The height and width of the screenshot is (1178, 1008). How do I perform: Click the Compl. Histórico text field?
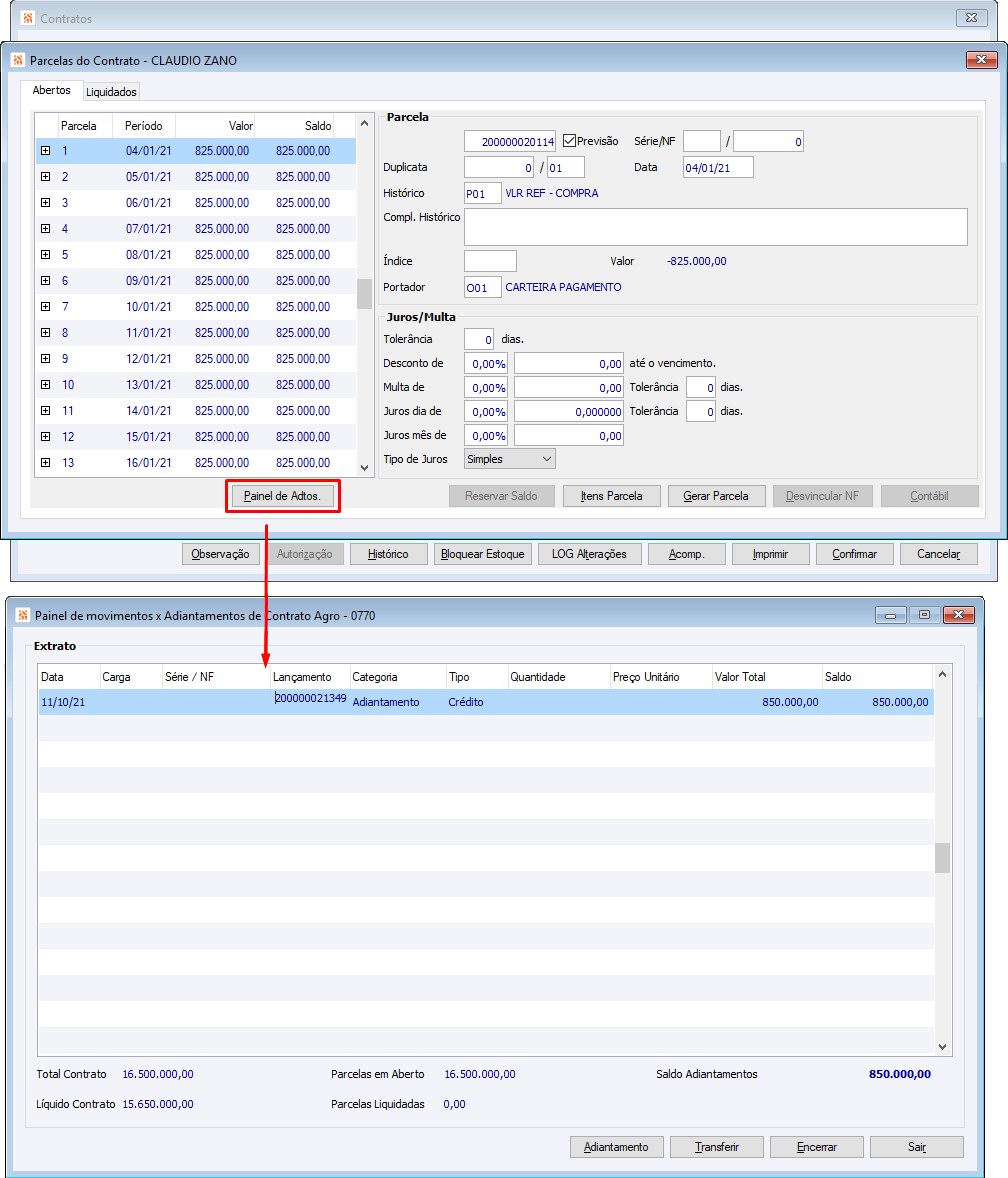716,227
